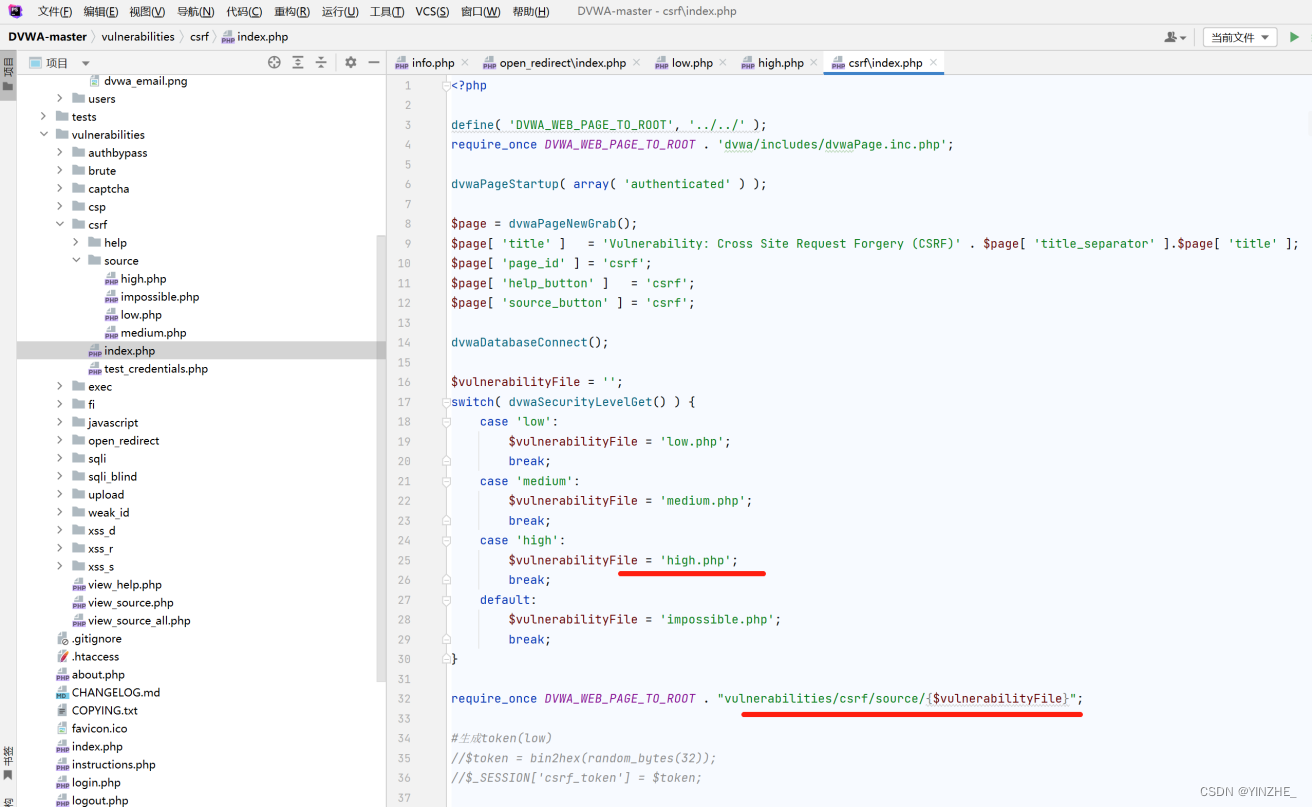Open the 导航(N) menu
The width and height of the screenshot is (1312, 807).
click(x=195, y=12)
